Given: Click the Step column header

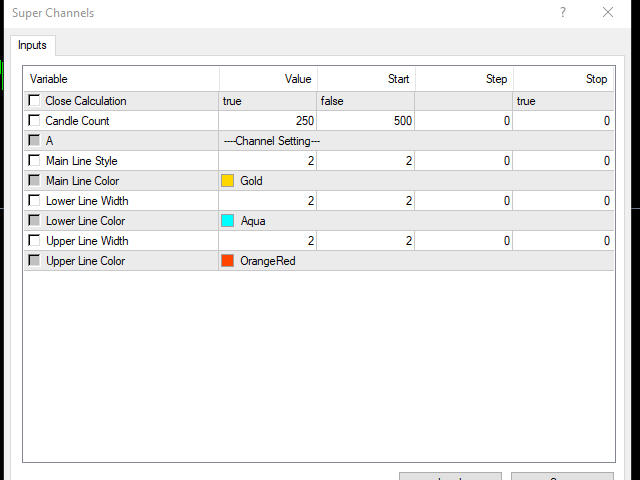Looking at the screenshot, I should click(464, 79).
